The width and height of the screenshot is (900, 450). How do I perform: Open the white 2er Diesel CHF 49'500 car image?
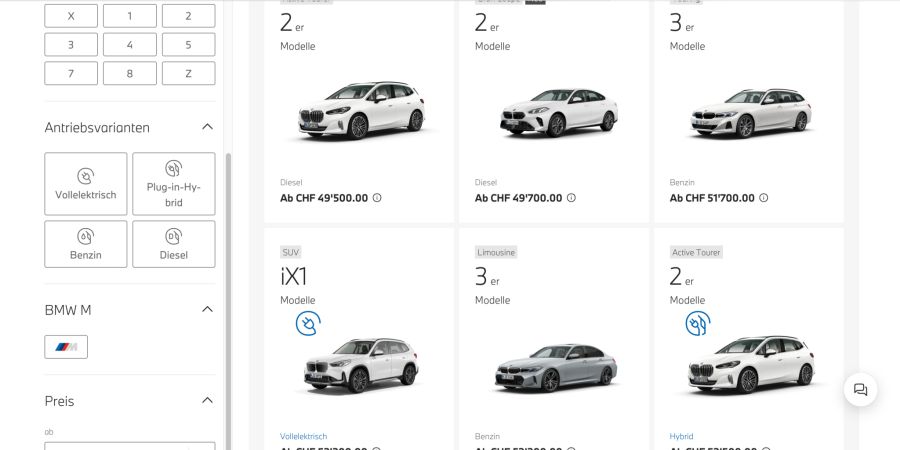tap(361, 111)
